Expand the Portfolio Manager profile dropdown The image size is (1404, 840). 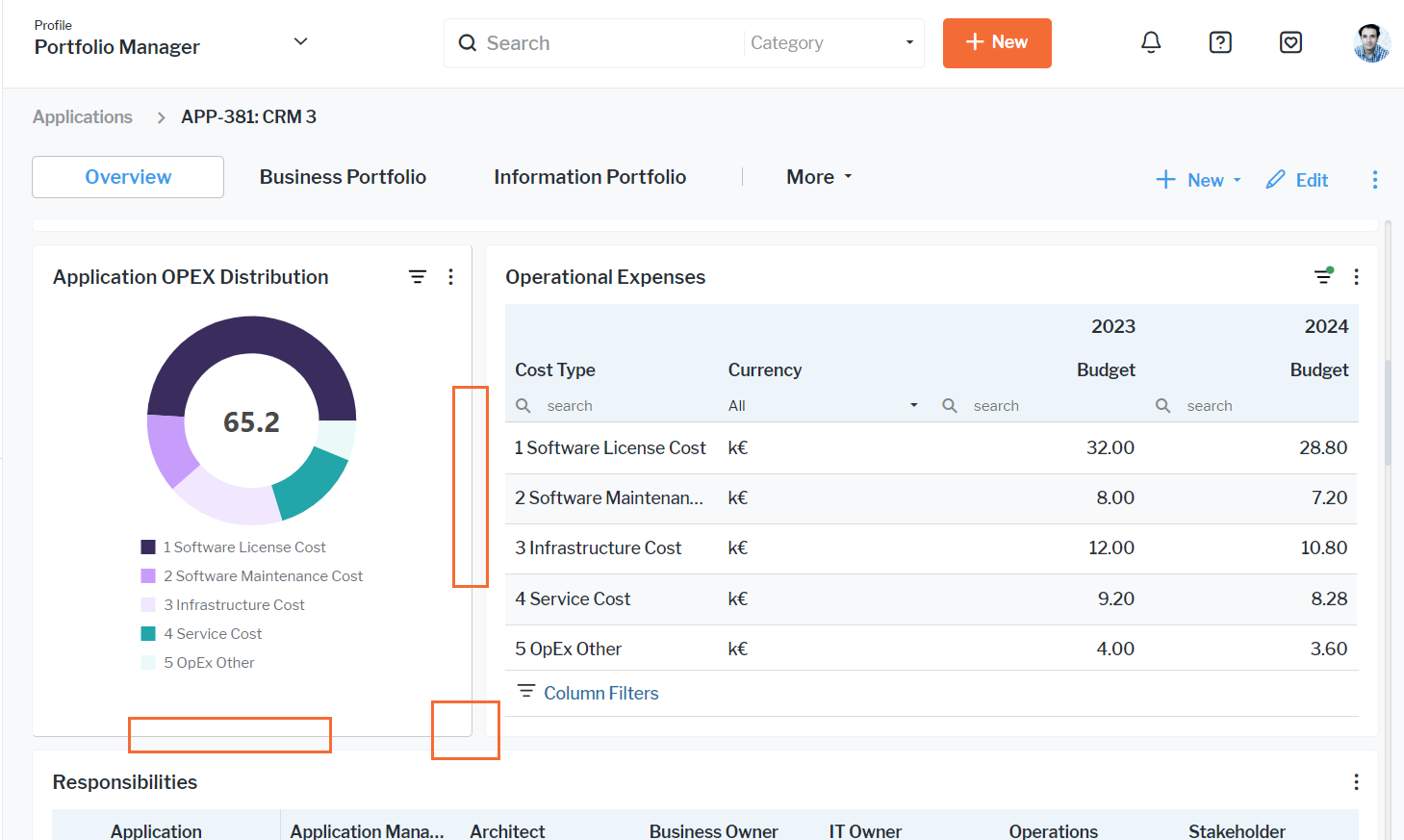pyautogui.click(x=300, y=41)
